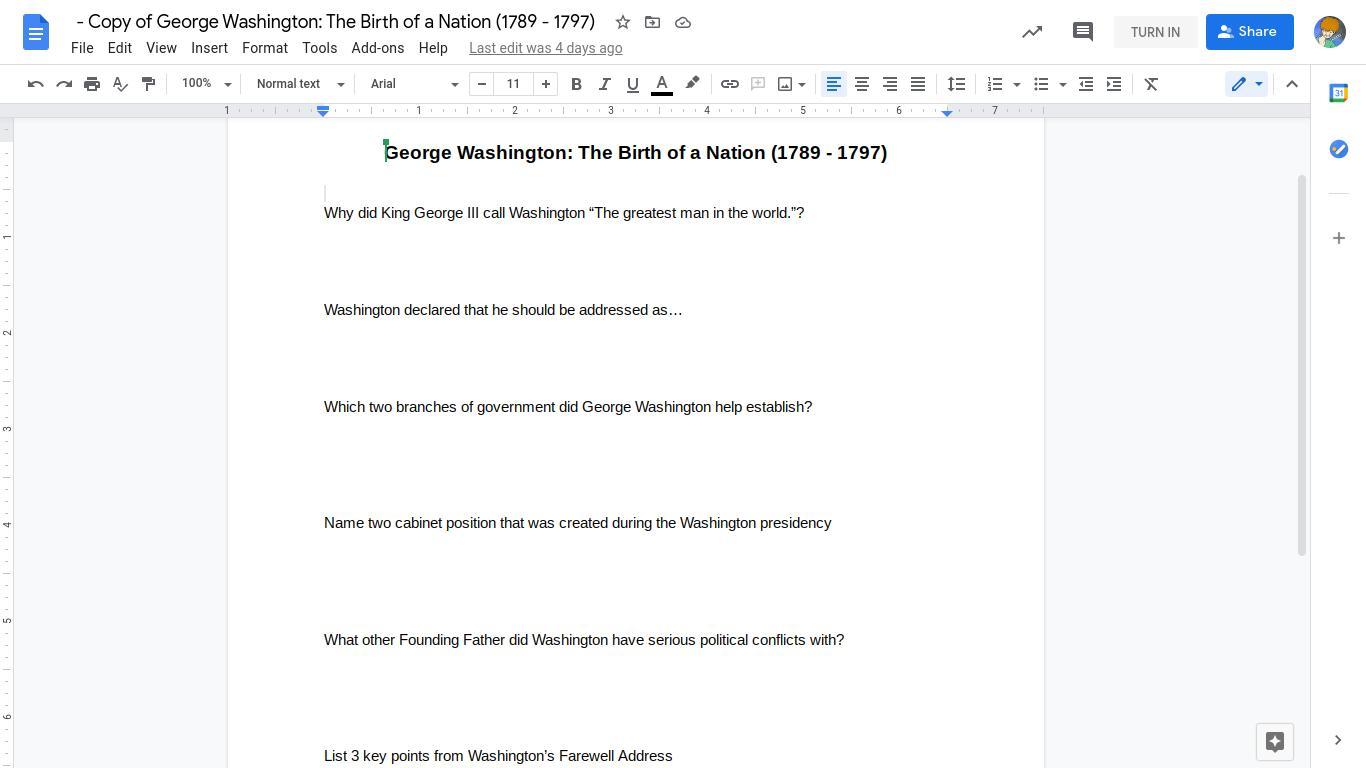
Task: Open the Add-ons menu
Action: point(377,48)
